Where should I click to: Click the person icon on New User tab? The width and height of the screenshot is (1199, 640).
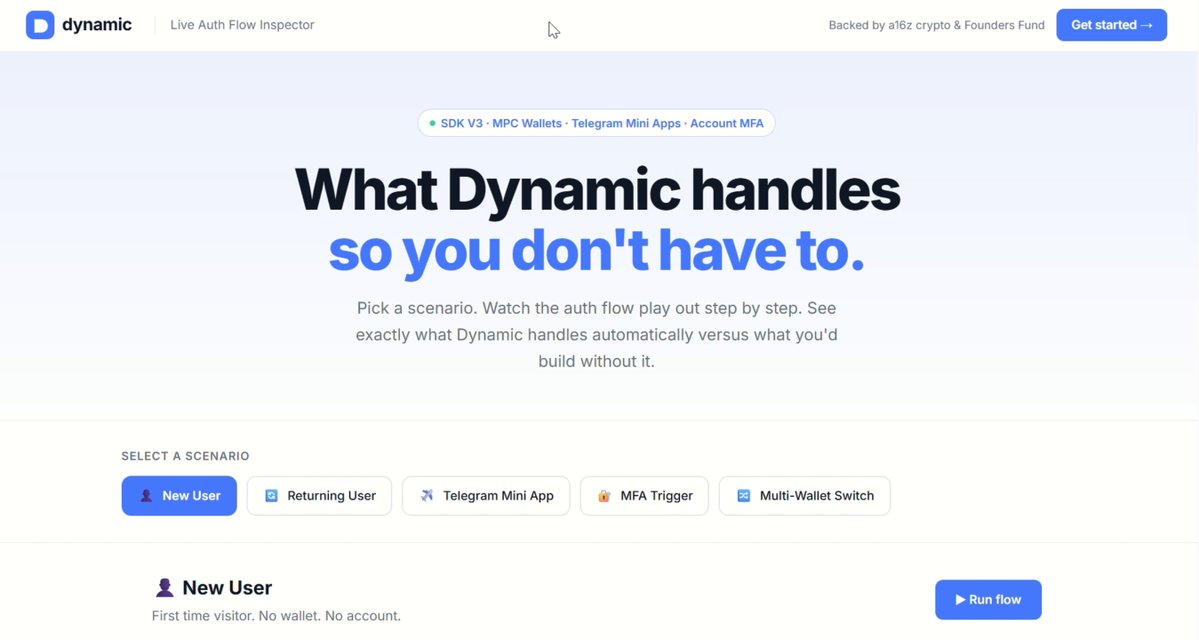(x=146, y=495)
